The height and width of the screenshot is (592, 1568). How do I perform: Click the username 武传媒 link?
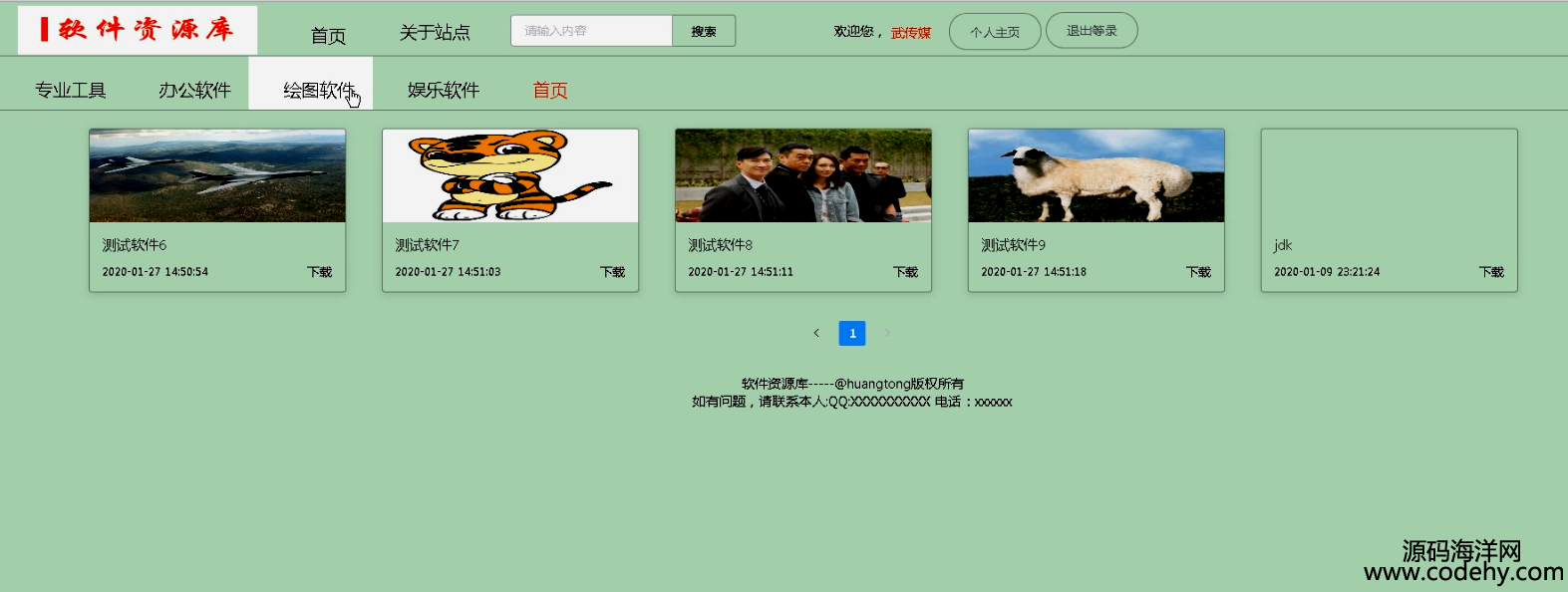click(911, 33)
